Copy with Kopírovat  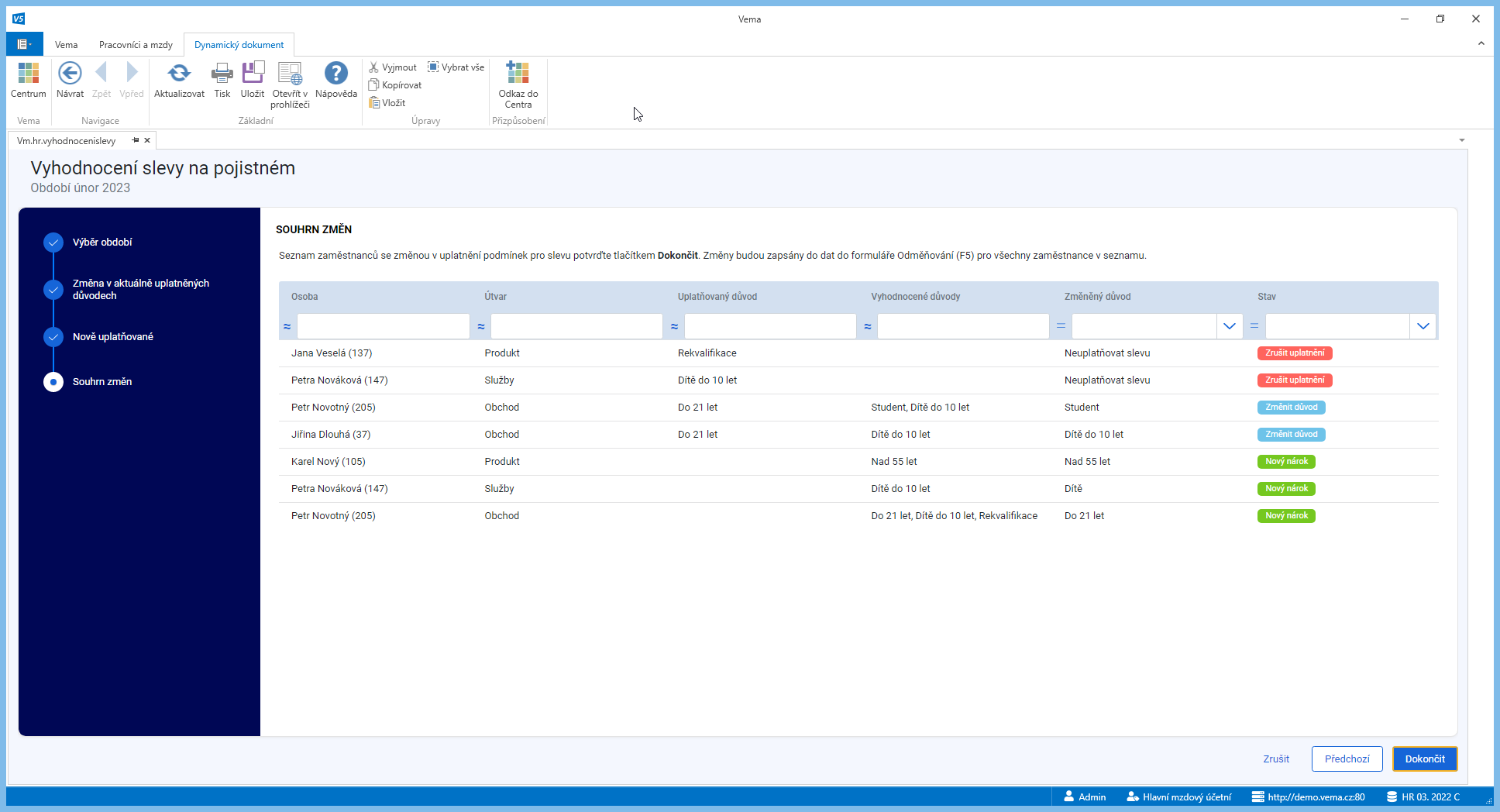tap(395, 85)
